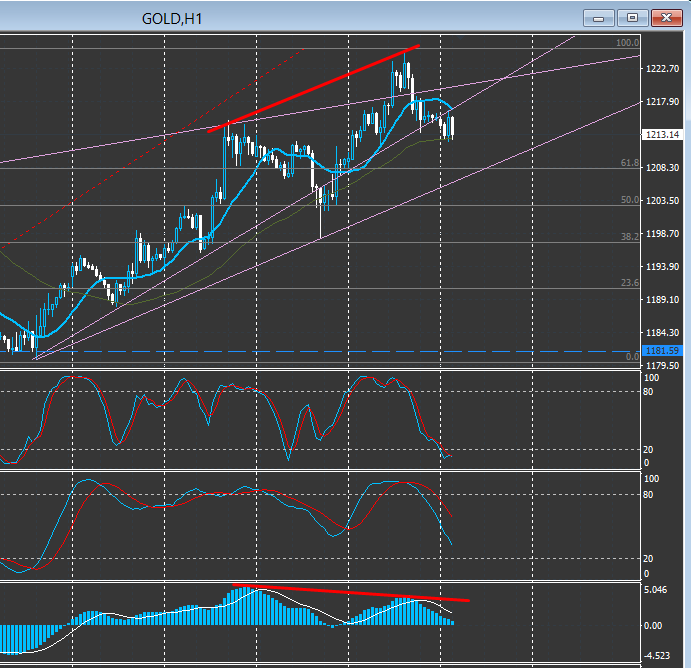Select the red divergence line on MACD panel
691x668 pixels.
point(350,593)
